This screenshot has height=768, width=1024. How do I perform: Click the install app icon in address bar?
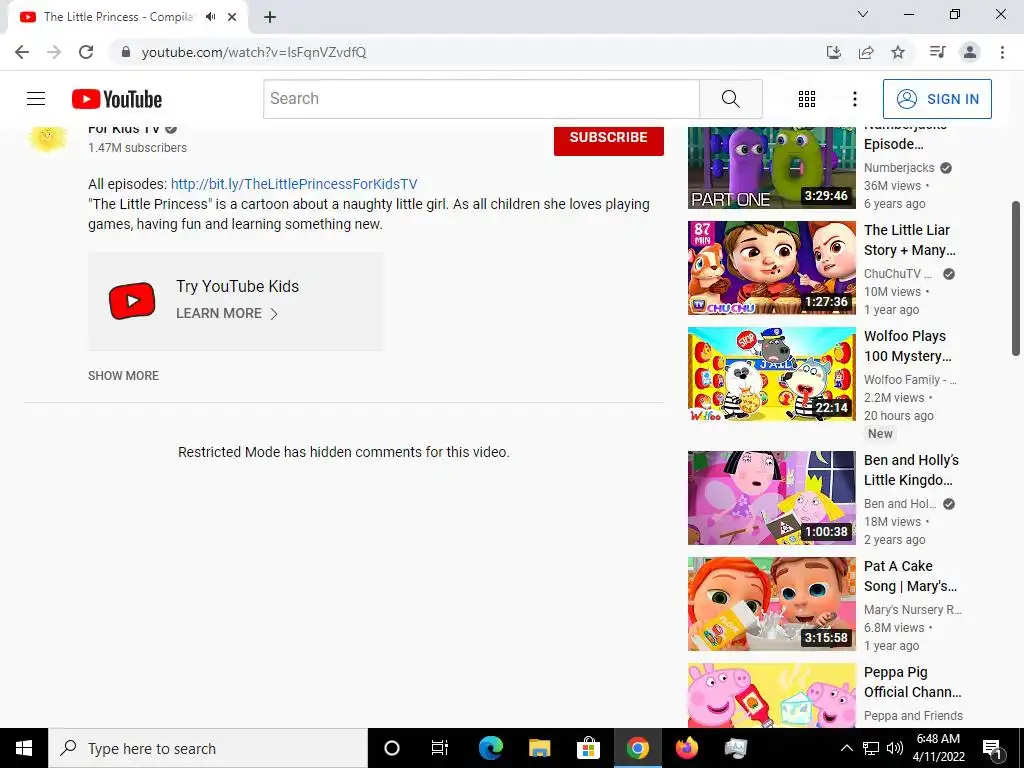click(x=833, y=52)
